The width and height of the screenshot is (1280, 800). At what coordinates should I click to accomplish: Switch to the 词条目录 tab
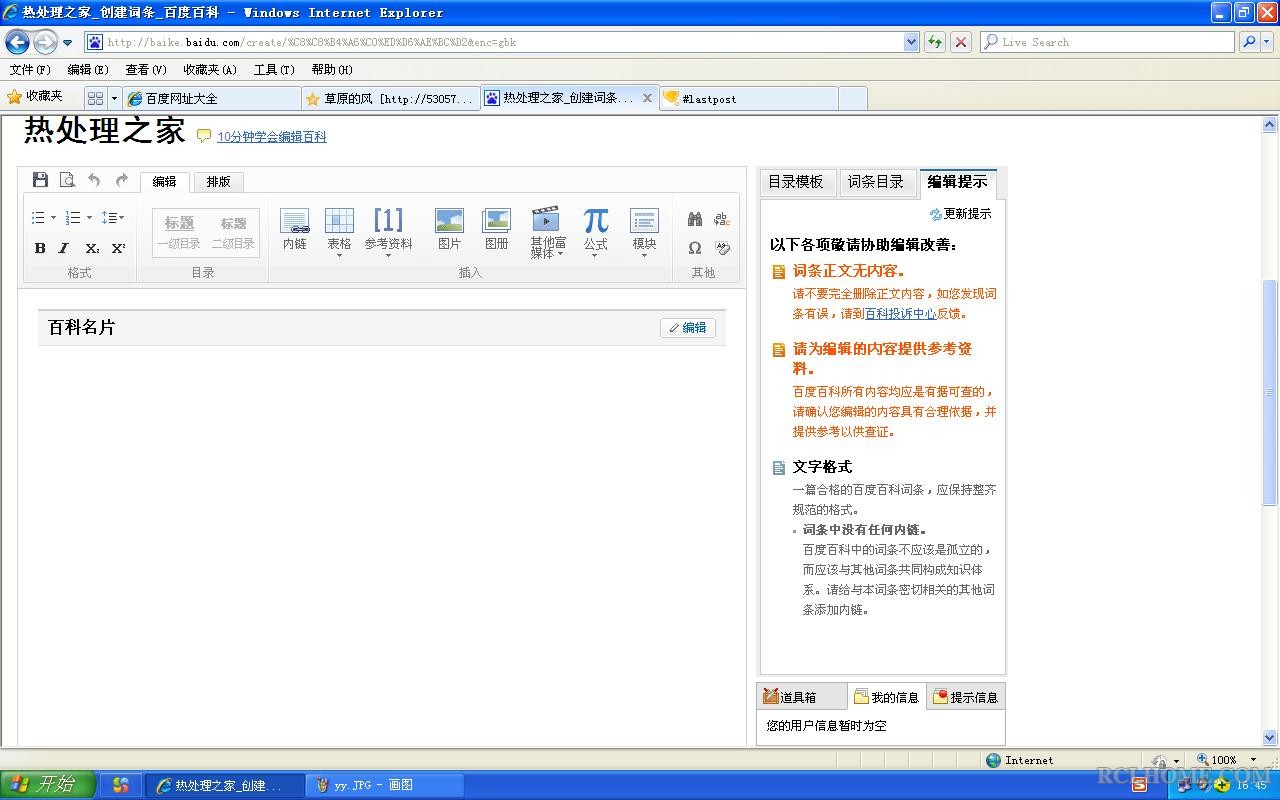(876, 181)
